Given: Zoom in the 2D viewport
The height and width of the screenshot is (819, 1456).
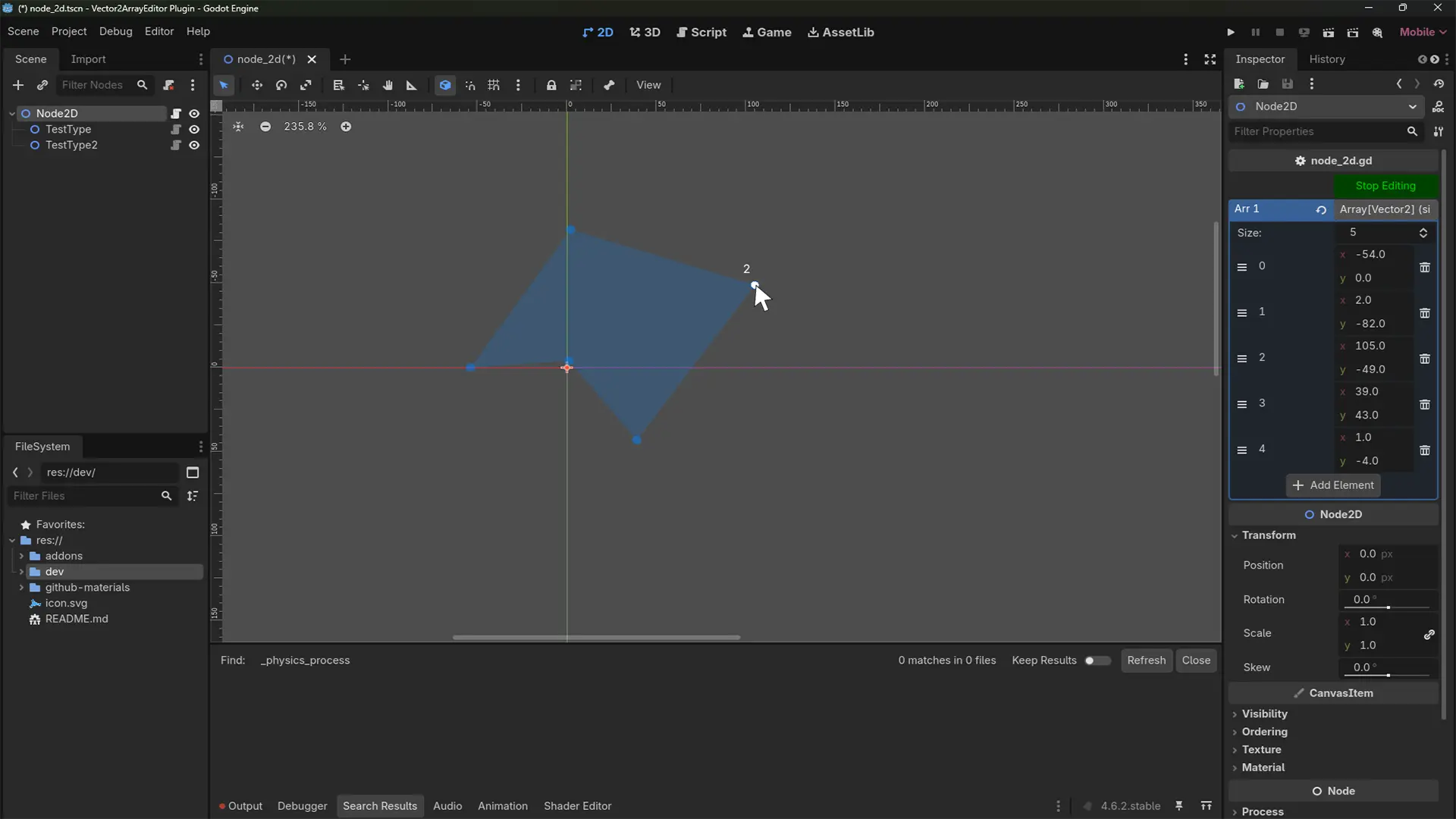Looking at the screenshot, I should (346, 127).
